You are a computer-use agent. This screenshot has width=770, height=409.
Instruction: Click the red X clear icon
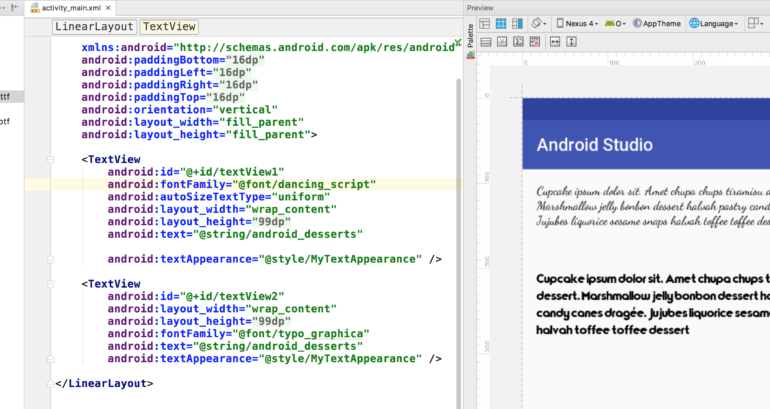coord(536,42)
